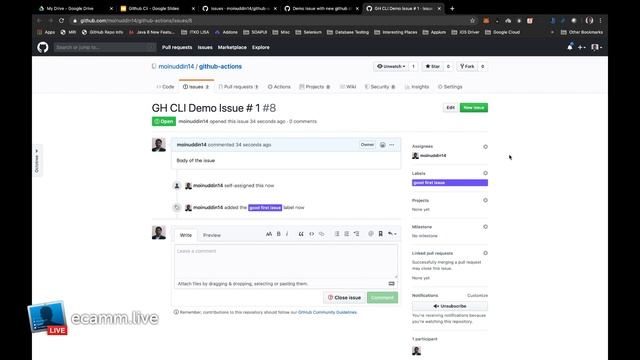Open the plus create-new menu in header

[x=582, y=47]
